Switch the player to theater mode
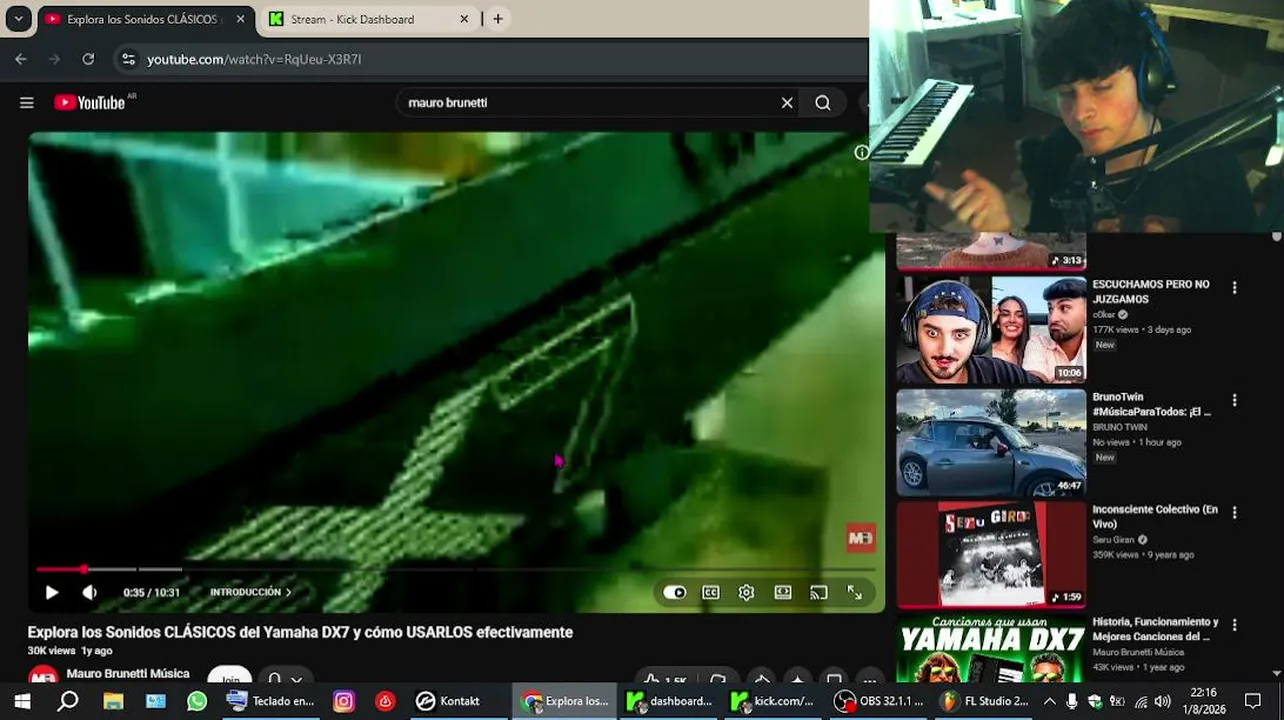 [783, 593]
